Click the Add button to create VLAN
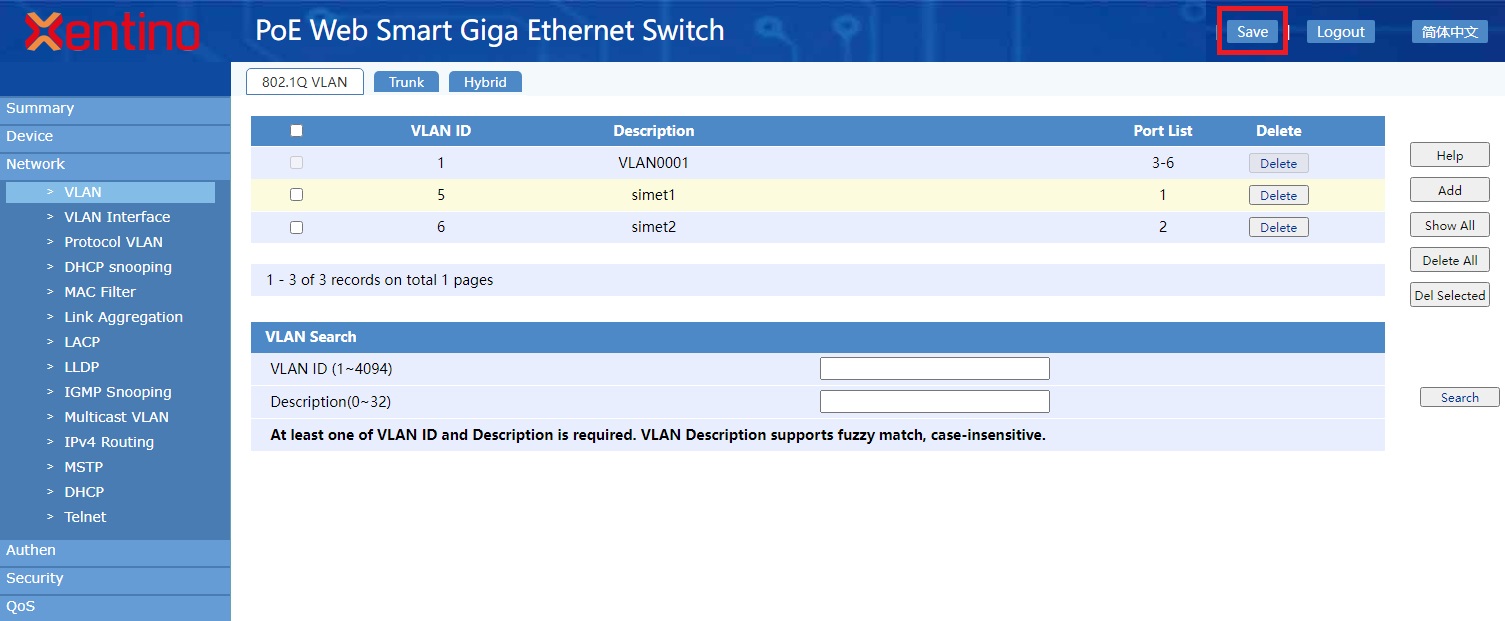 point(1449,190)
